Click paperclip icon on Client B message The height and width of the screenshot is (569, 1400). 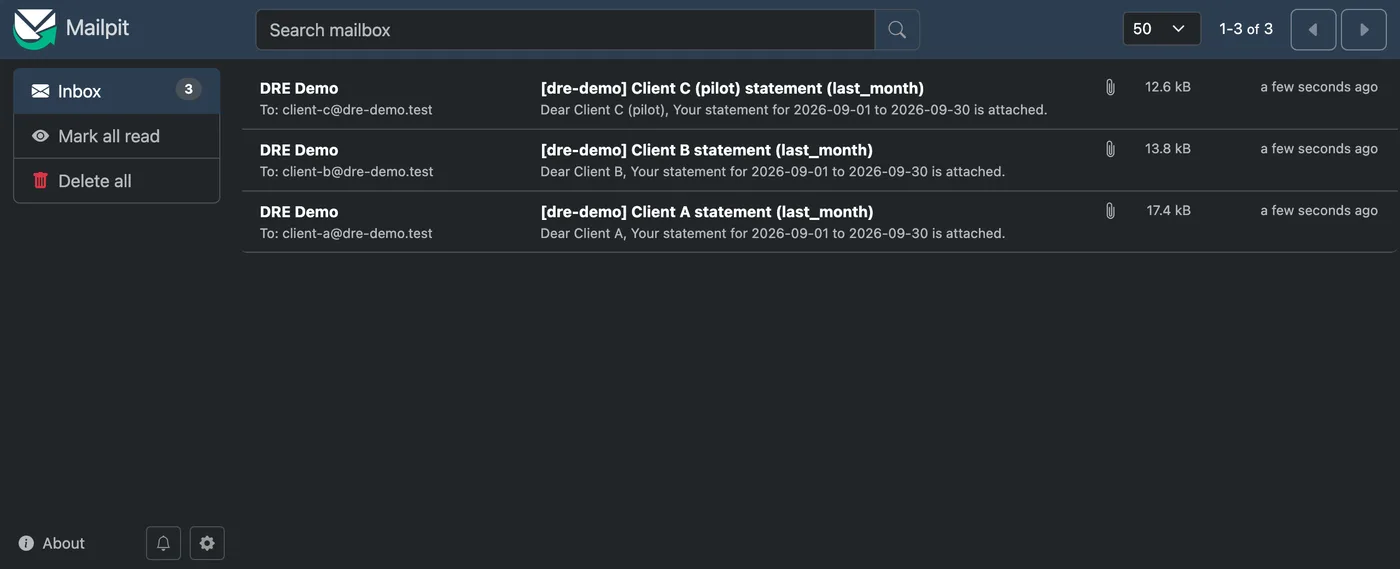point(1110,149)
